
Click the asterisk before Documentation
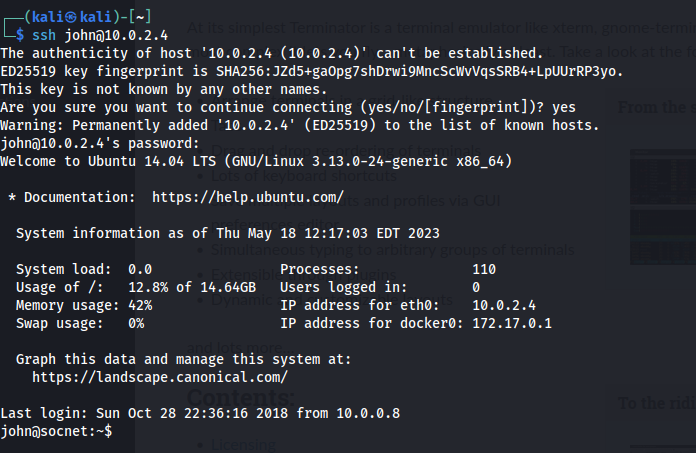(12, 197)
